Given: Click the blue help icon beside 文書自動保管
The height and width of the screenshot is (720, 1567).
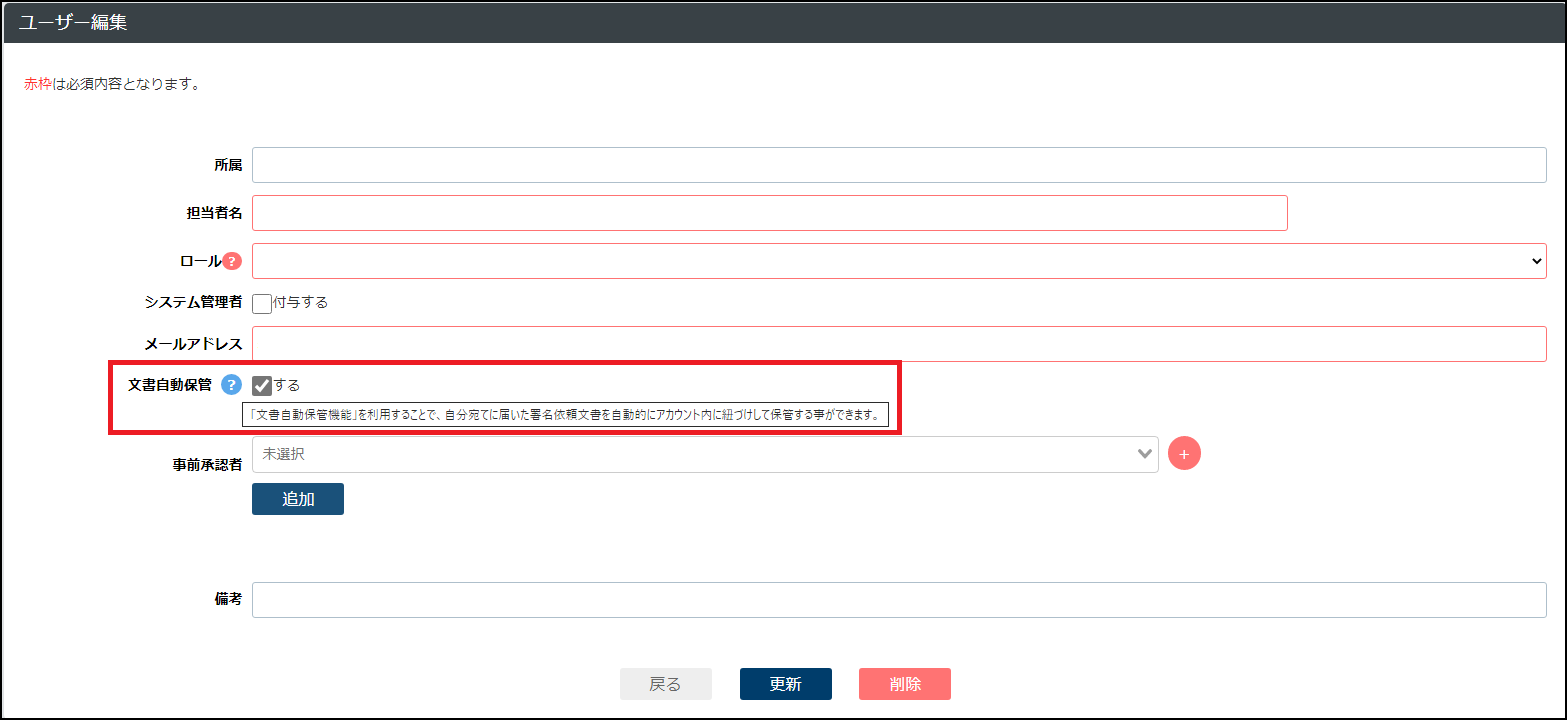Looking at the screenshot, I should [231, 385].
